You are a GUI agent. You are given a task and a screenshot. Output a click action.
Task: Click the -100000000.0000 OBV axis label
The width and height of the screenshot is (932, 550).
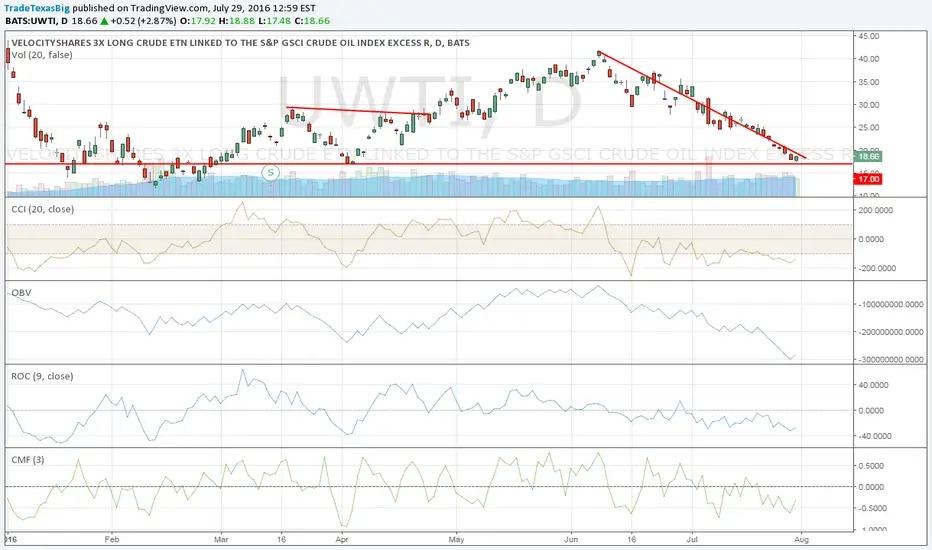tap(890, 304)
